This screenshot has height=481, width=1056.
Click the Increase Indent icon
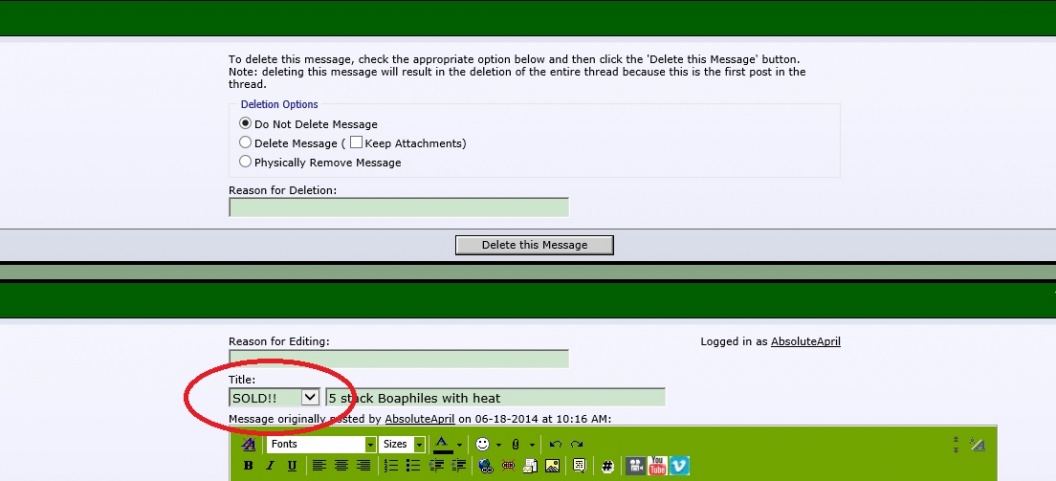[459, 466]
